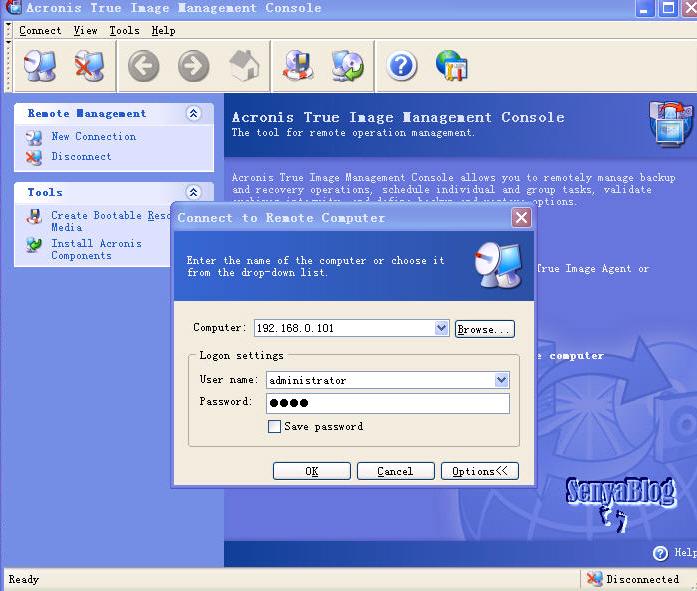Click the New Connection sidebar icon
Screen dimensions: 697x591
(x=34, y=137)
